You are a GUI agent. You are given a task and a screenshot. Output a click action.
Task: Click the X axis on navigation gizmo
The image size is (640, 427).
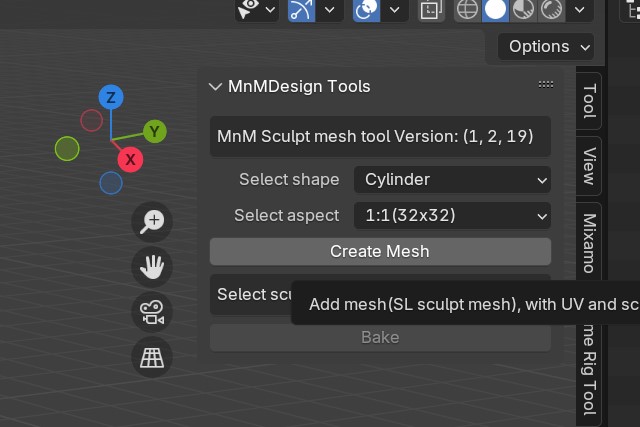coord(130,160)
